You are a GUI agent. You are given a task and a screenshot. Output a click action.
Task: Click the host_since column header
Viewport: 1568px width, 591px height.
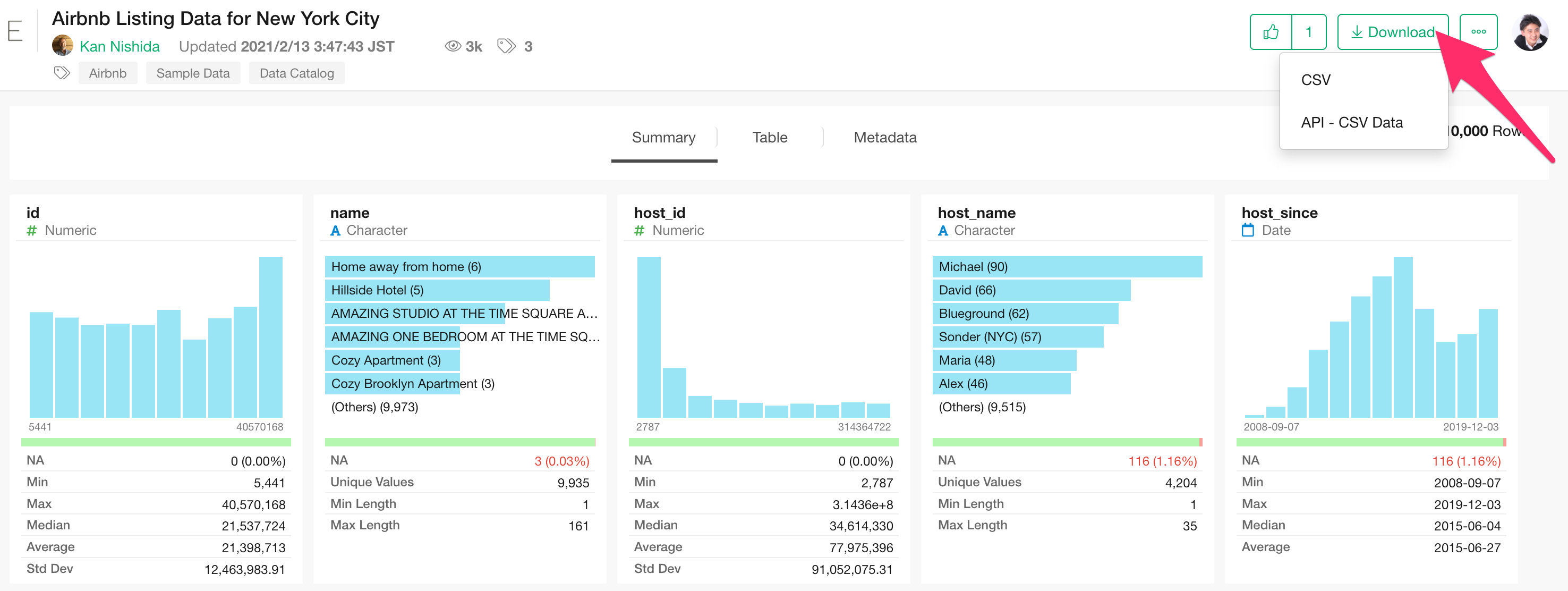click(x=1280, y=213)
